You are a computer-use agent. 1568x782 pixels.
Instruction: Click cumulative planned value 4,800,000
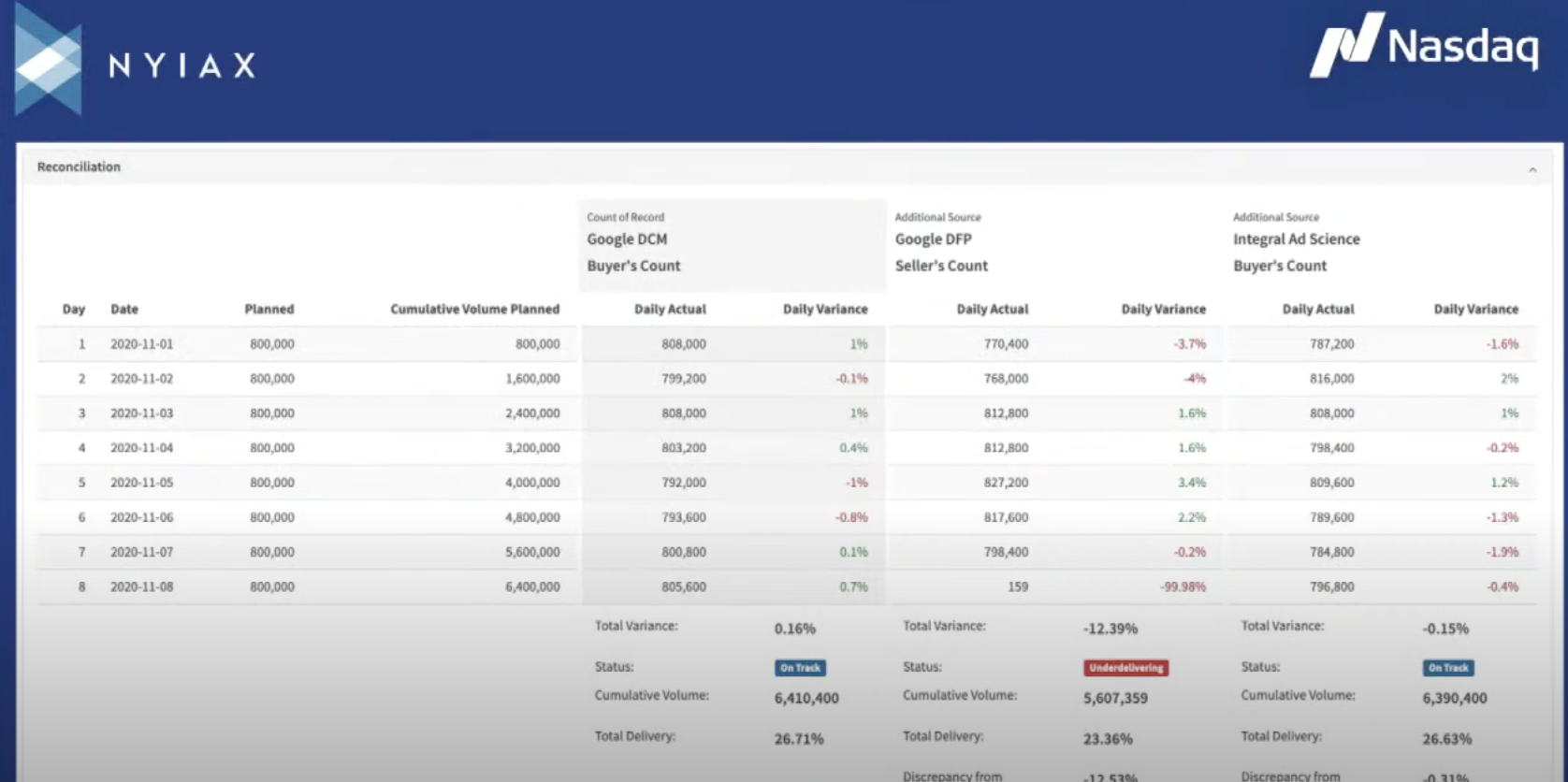[532, 517]
